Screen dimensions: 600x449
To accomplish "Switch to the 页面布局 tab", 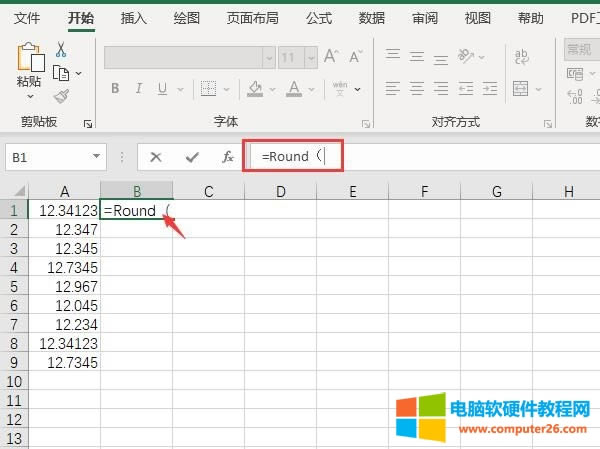I will point(252,18).
